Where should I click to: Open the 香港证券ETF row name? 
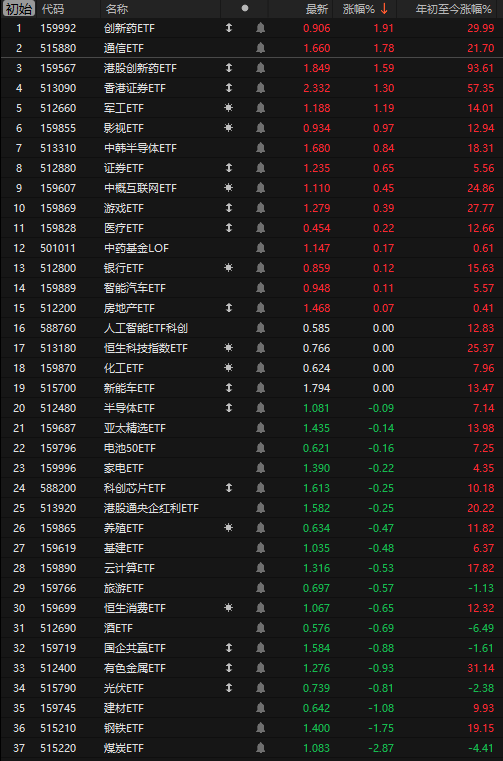tap(131, 88)
